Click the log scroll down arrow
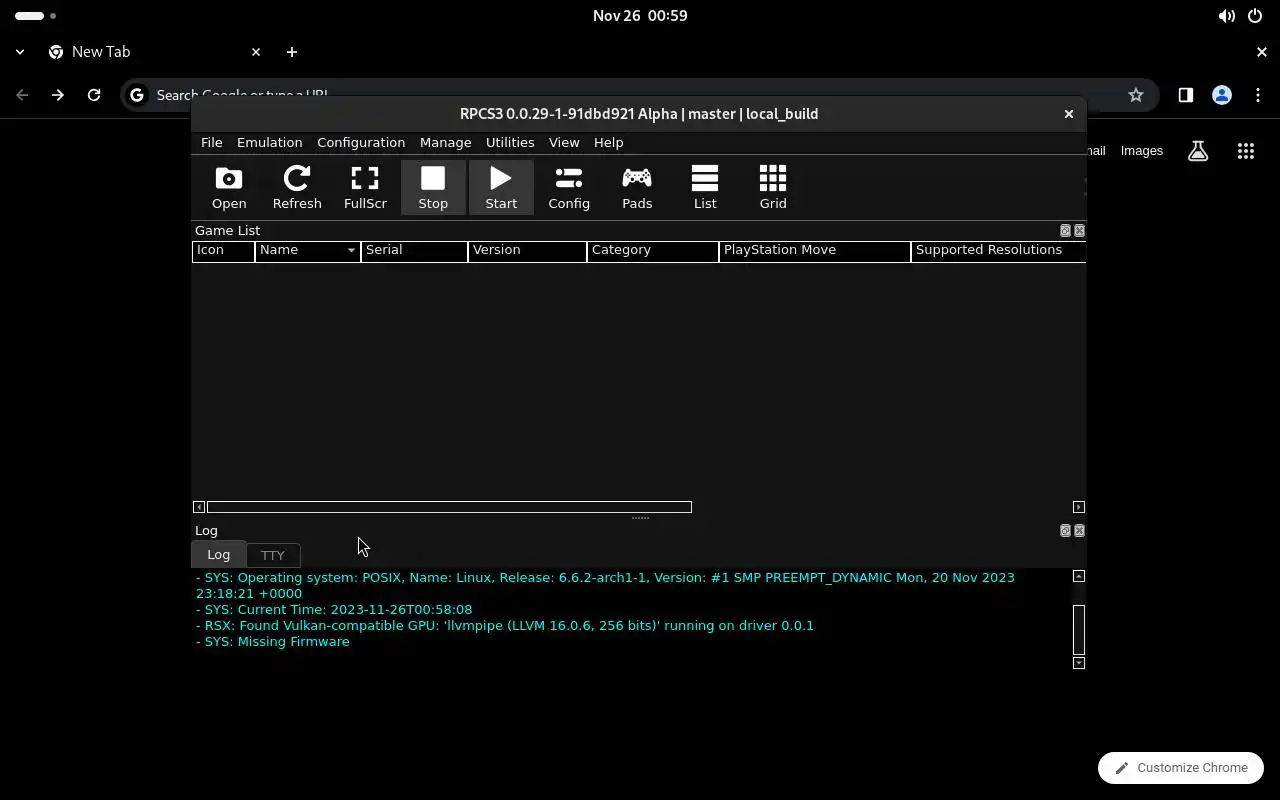The image size is (1280, 800). pyautogui.click(x=1079, y=663)
